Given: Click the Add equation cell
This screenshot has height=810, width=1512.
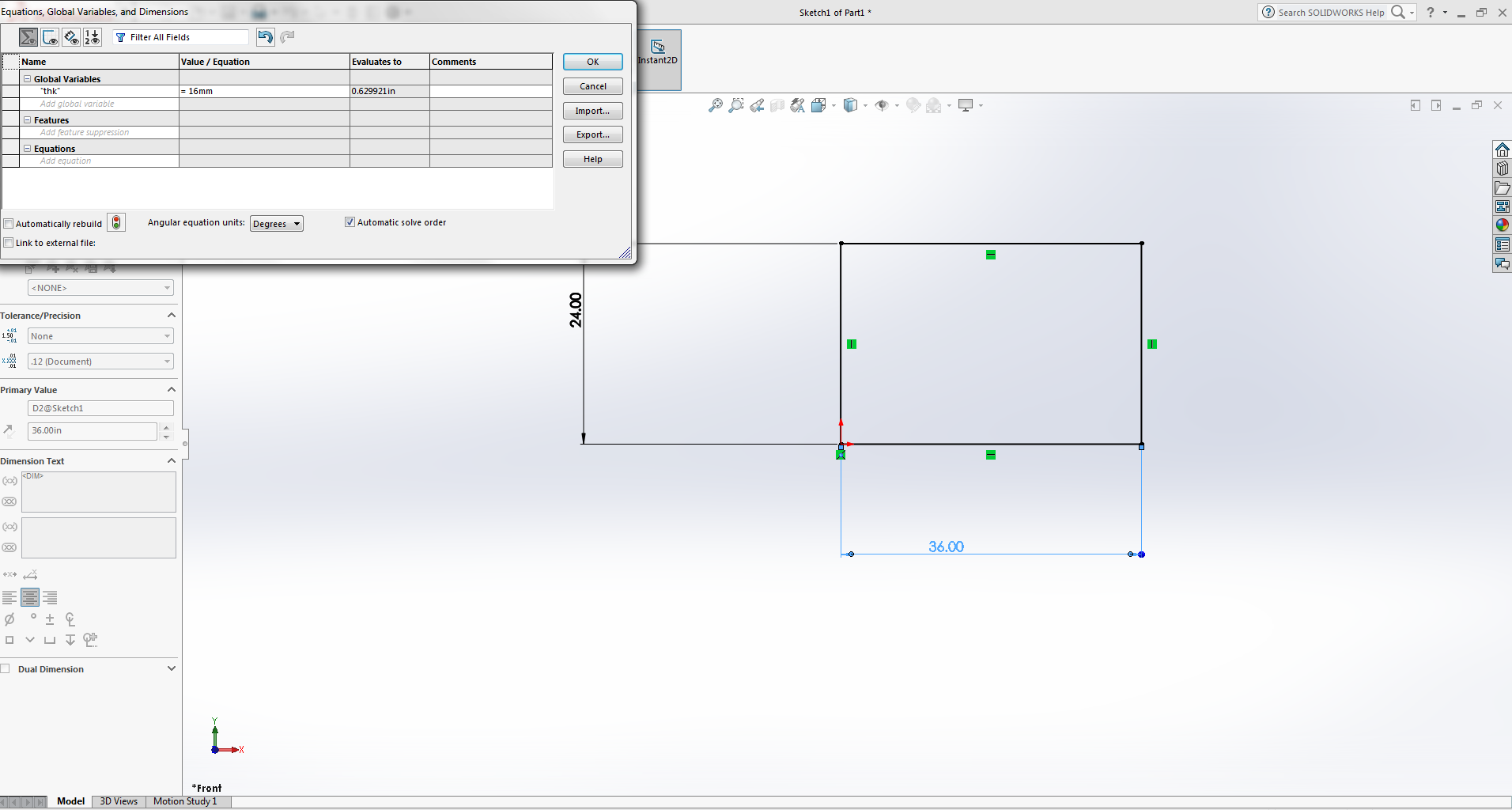Looking at the screenshot, I should point(100,161).
